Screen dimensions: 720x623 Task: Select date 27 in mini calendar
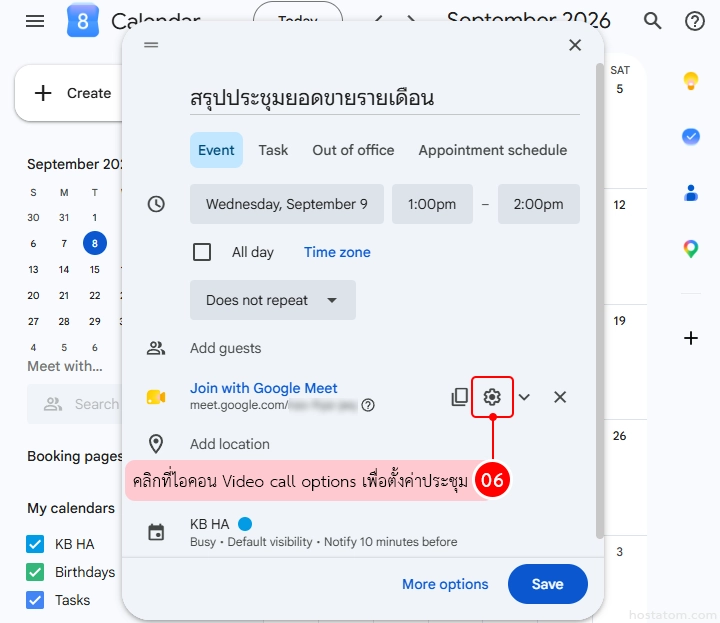tap(33, 321)
